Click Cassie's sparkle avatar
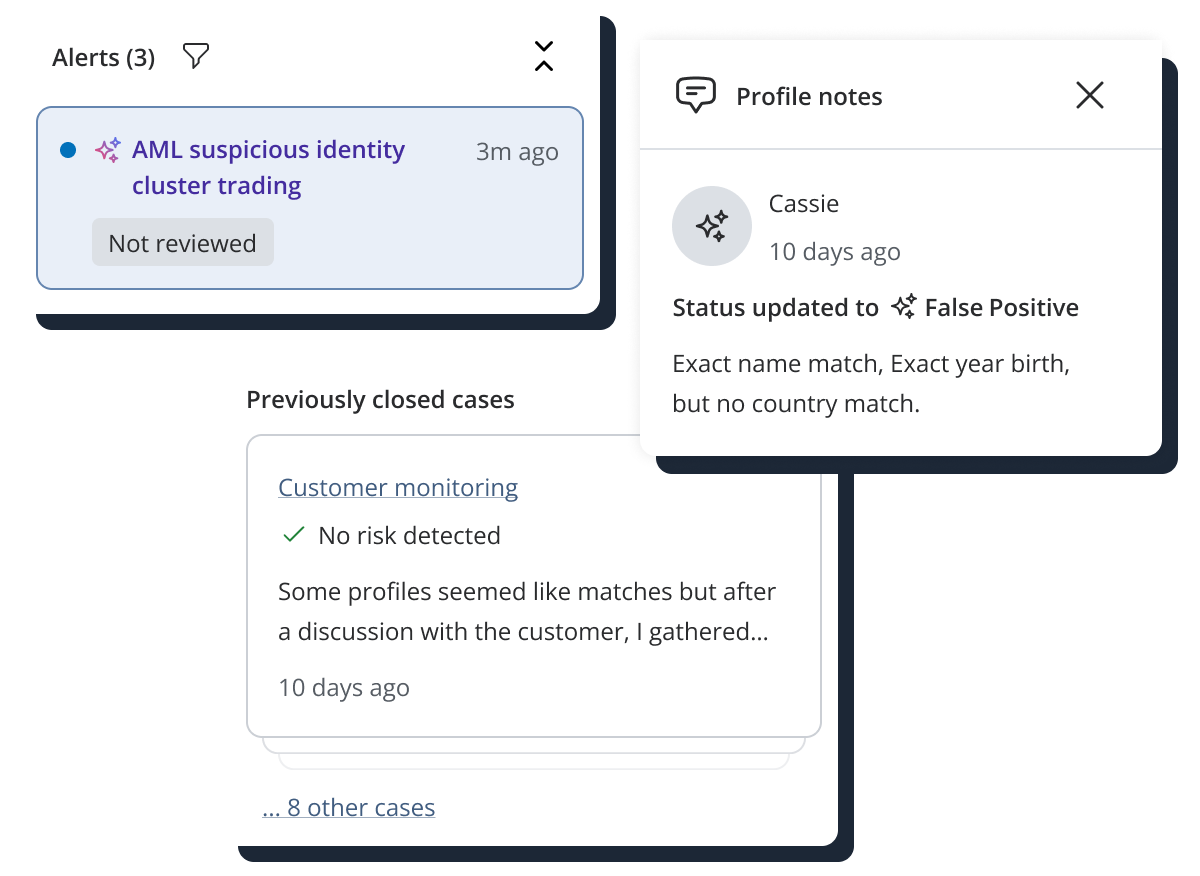Screen dimensions: 1200x876 click(712, 226)
